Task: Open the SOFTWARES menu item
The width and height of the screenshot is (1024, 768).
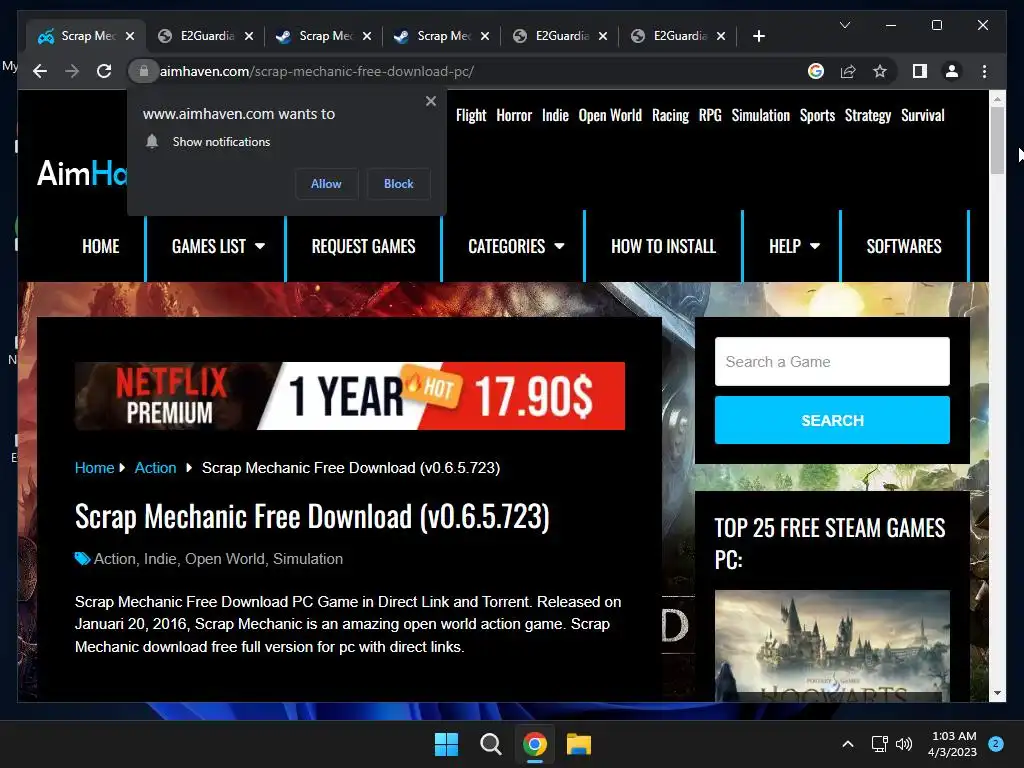Action: click(904, 246)
